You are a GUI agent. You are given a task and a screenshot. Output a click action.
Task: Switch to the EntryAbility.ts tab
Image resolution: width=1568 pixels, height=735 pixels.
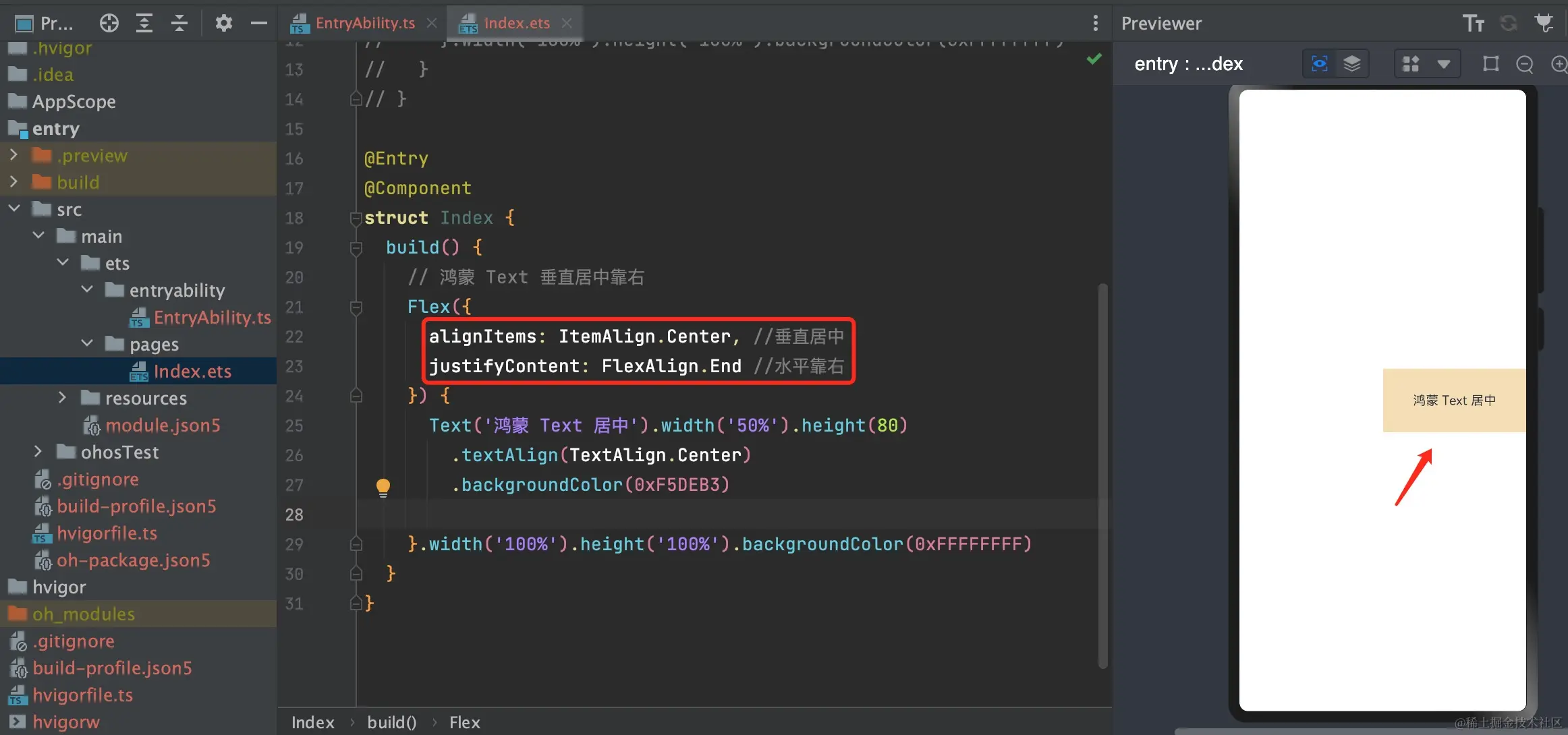click(364, 23)
